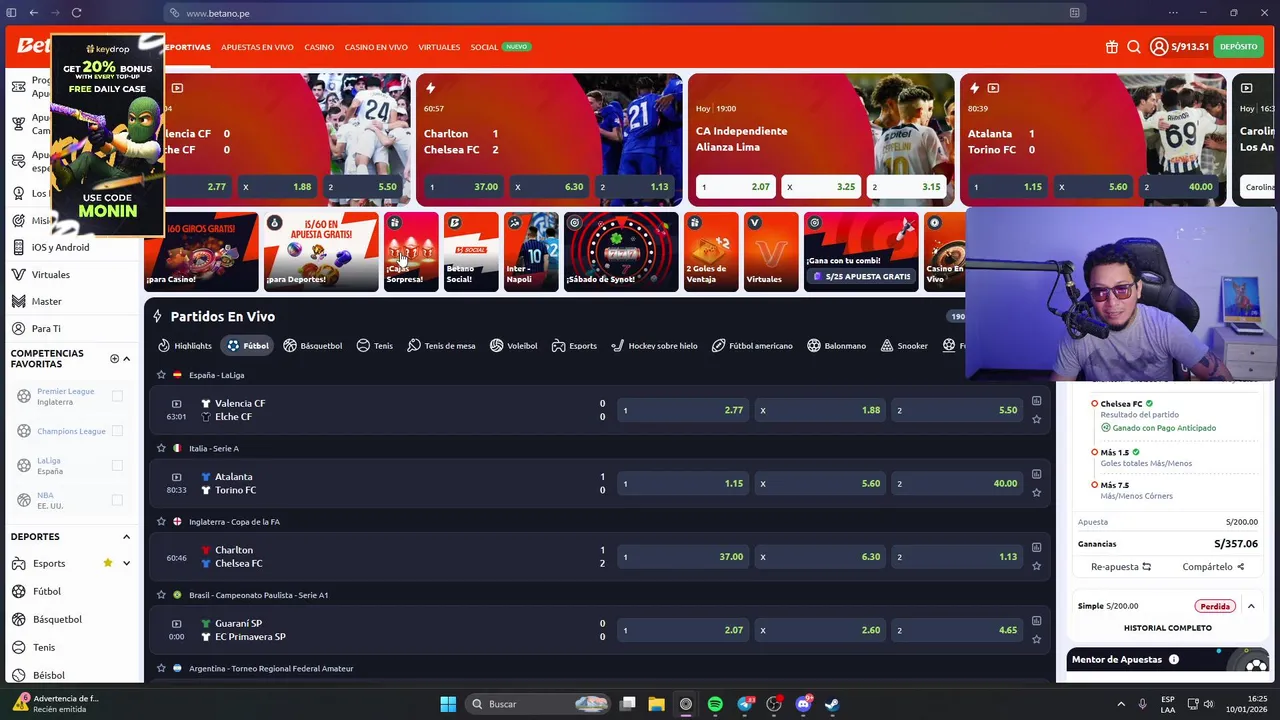1280x720 pixels.
Task: Click the green Depósito button
Action: tap(1238, 47)
